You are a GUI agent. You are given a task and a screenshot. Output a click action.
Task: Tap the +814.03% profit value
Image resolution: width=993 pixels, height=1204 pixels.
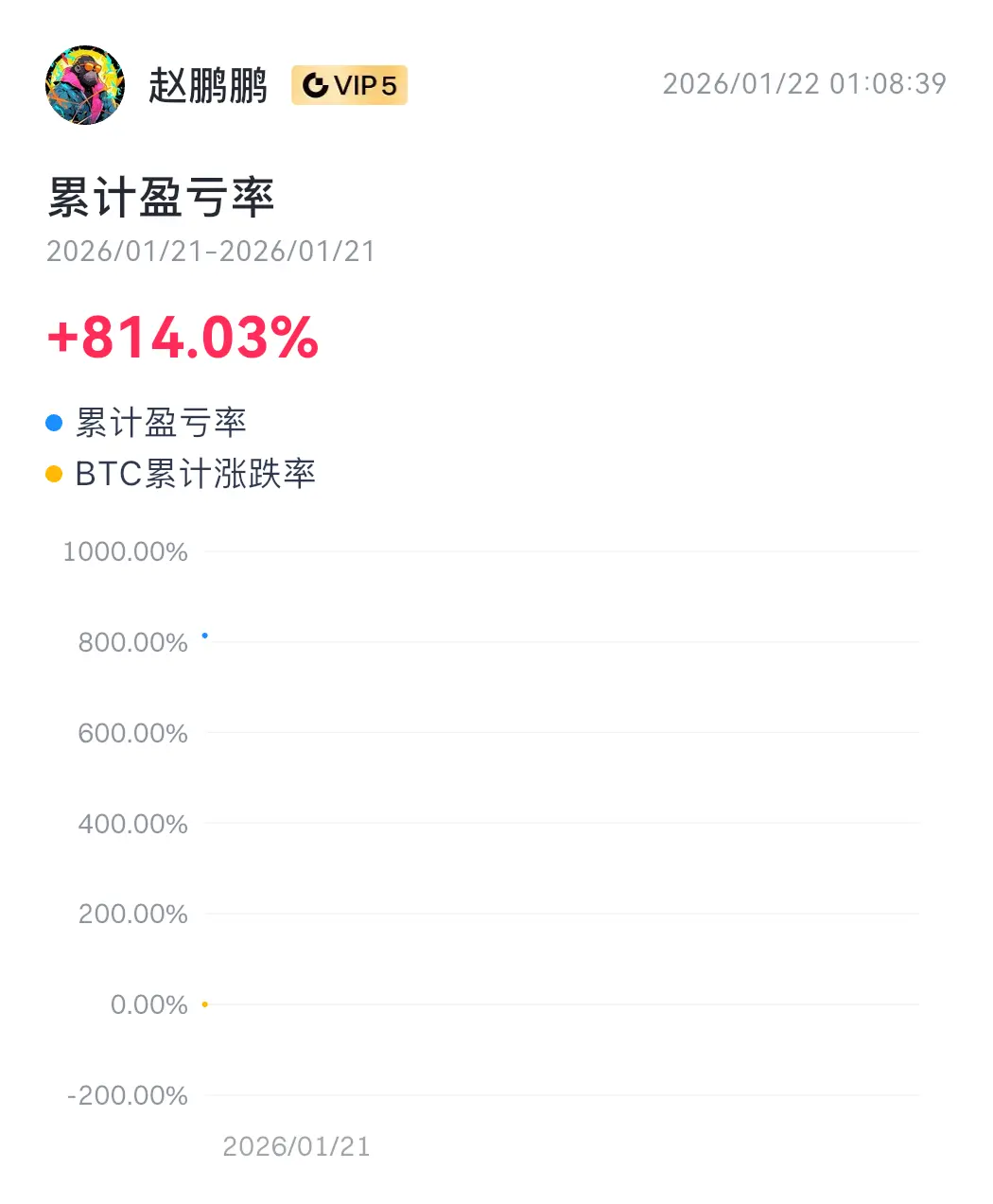183,338
